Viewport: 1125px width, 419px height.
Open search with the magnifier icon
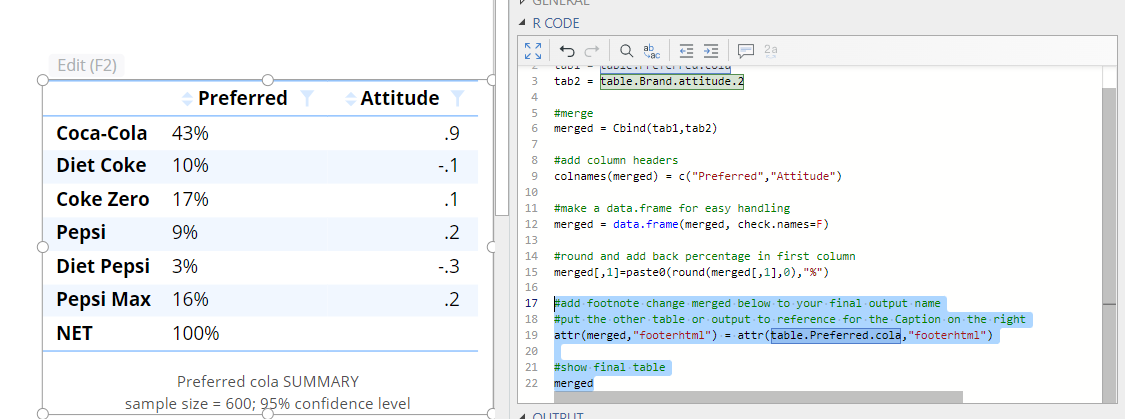point(626,50)
